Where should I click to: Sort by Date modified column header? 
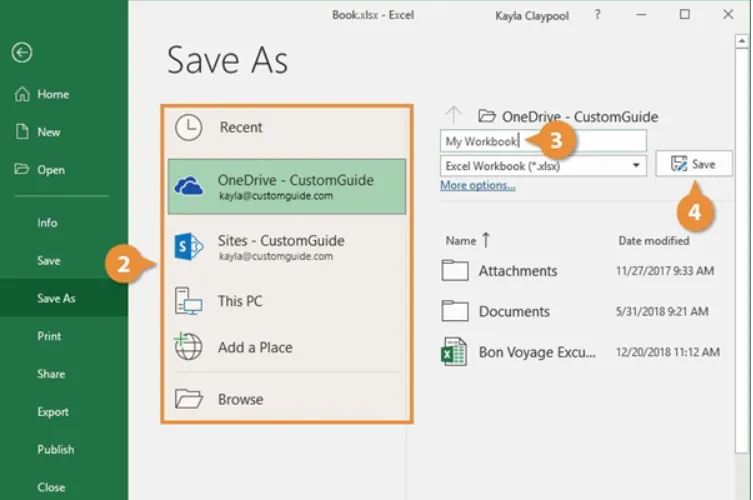[x=653, y=241]
